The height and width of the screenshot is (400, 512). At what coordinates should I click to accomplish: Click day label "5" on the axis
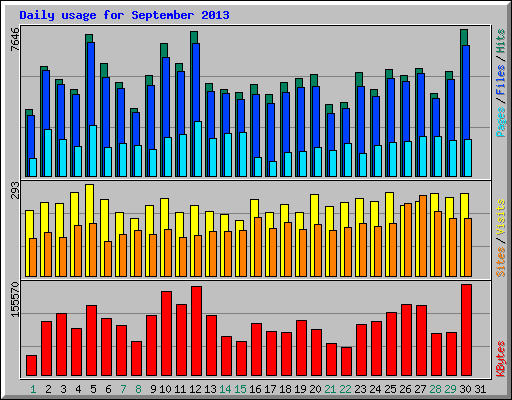pyautogui.click(x=93, y=389)
